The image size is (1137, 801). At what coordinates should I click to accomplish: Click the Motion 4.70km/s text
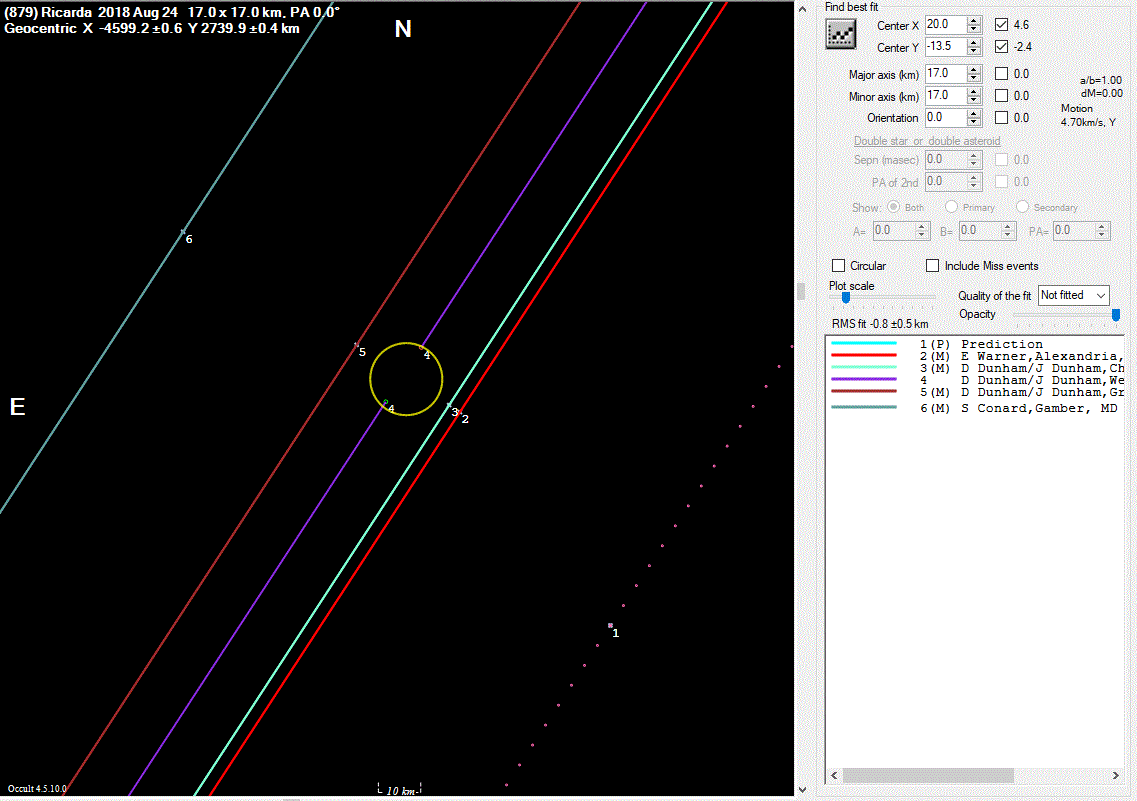point(1088,115)
